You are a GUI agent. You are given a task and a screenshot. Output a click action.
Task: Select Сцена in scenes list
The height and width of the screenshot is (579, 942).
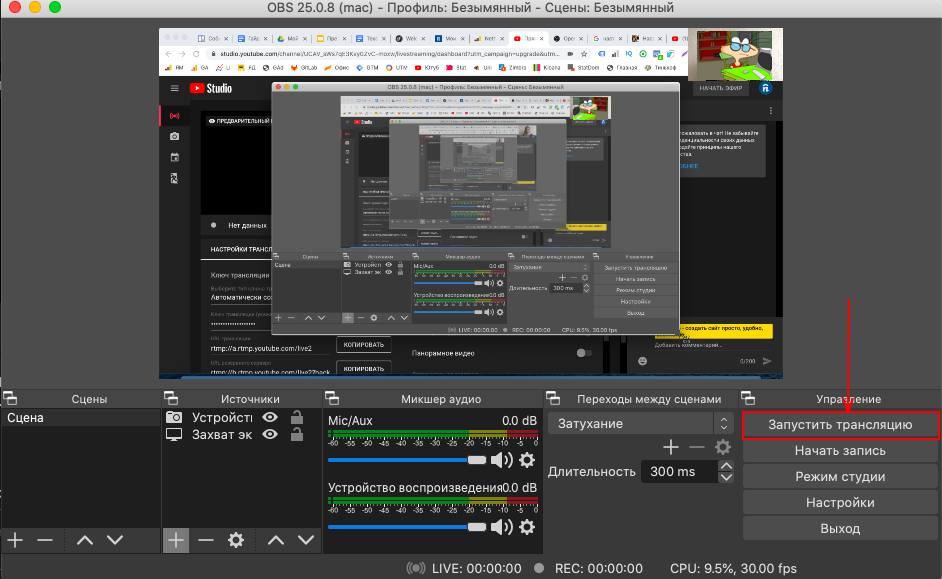click(81, 417)
